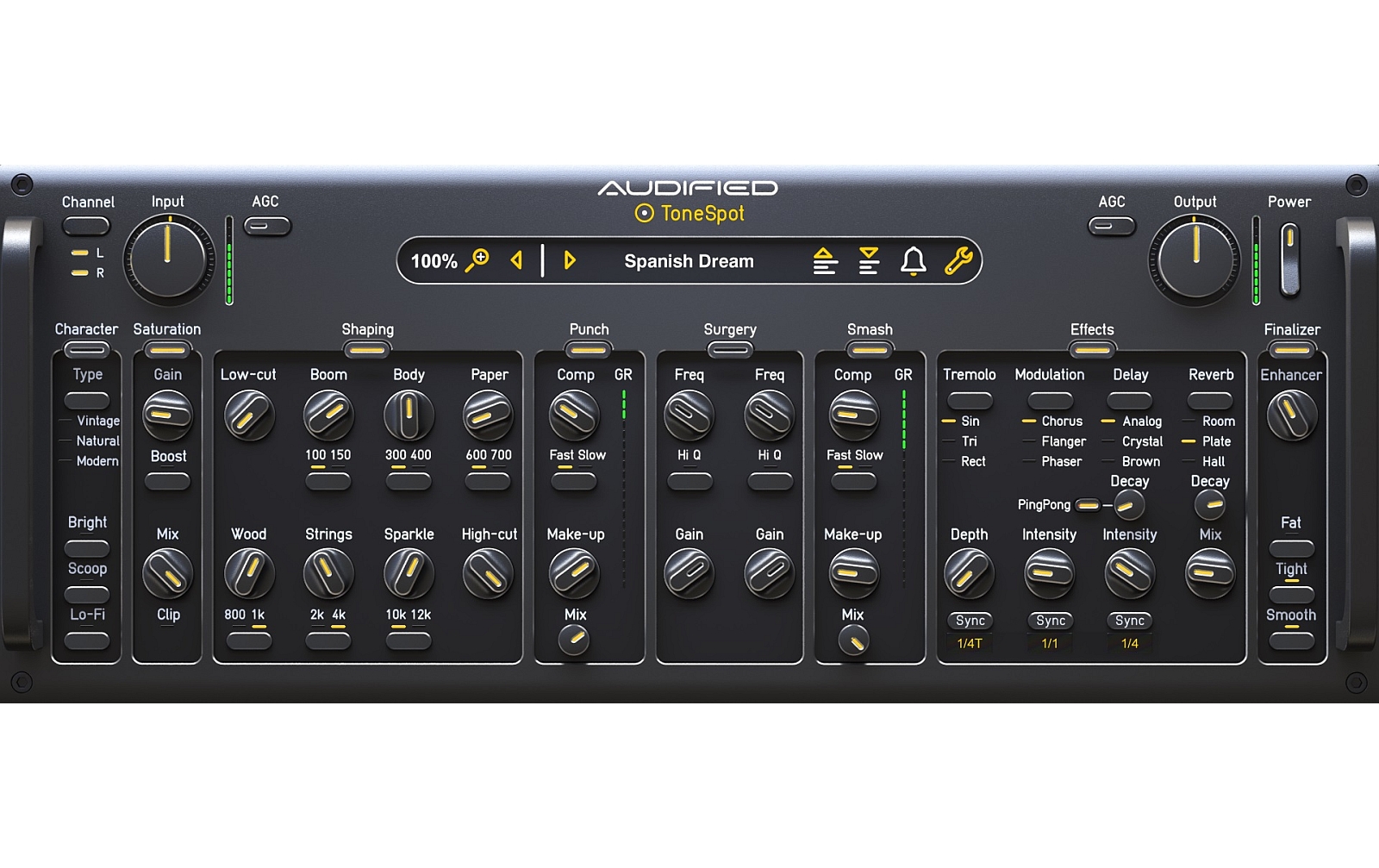Open settings wrench icon
The width and height of the screenshot is (1379, 868).
958,260
